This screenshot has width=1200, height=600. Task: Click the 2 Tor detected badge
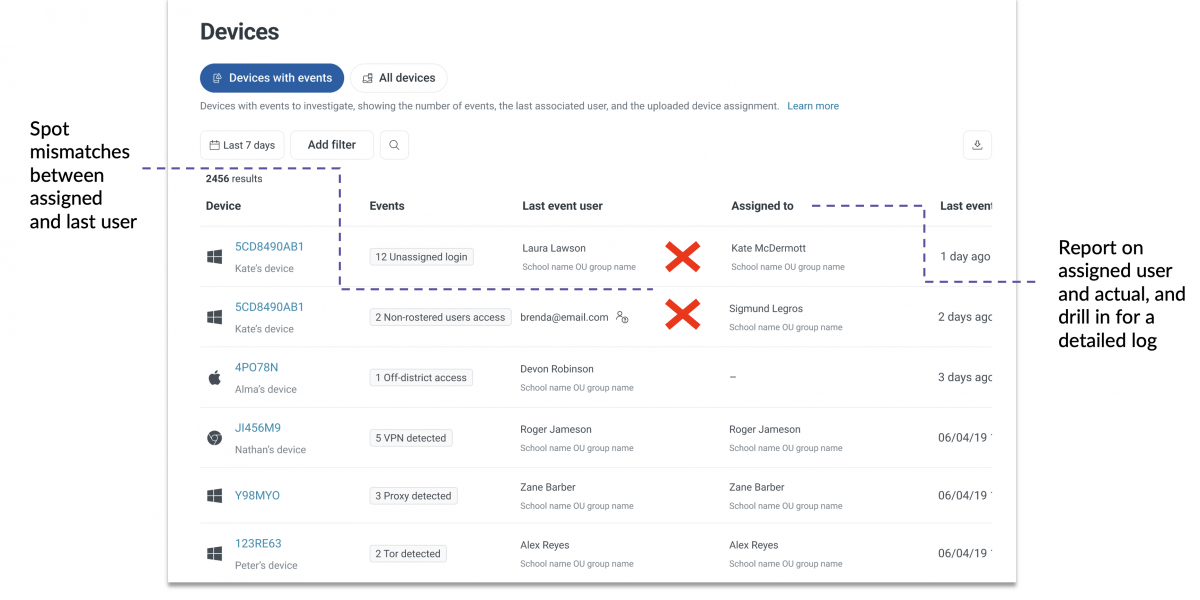(408, 554)
